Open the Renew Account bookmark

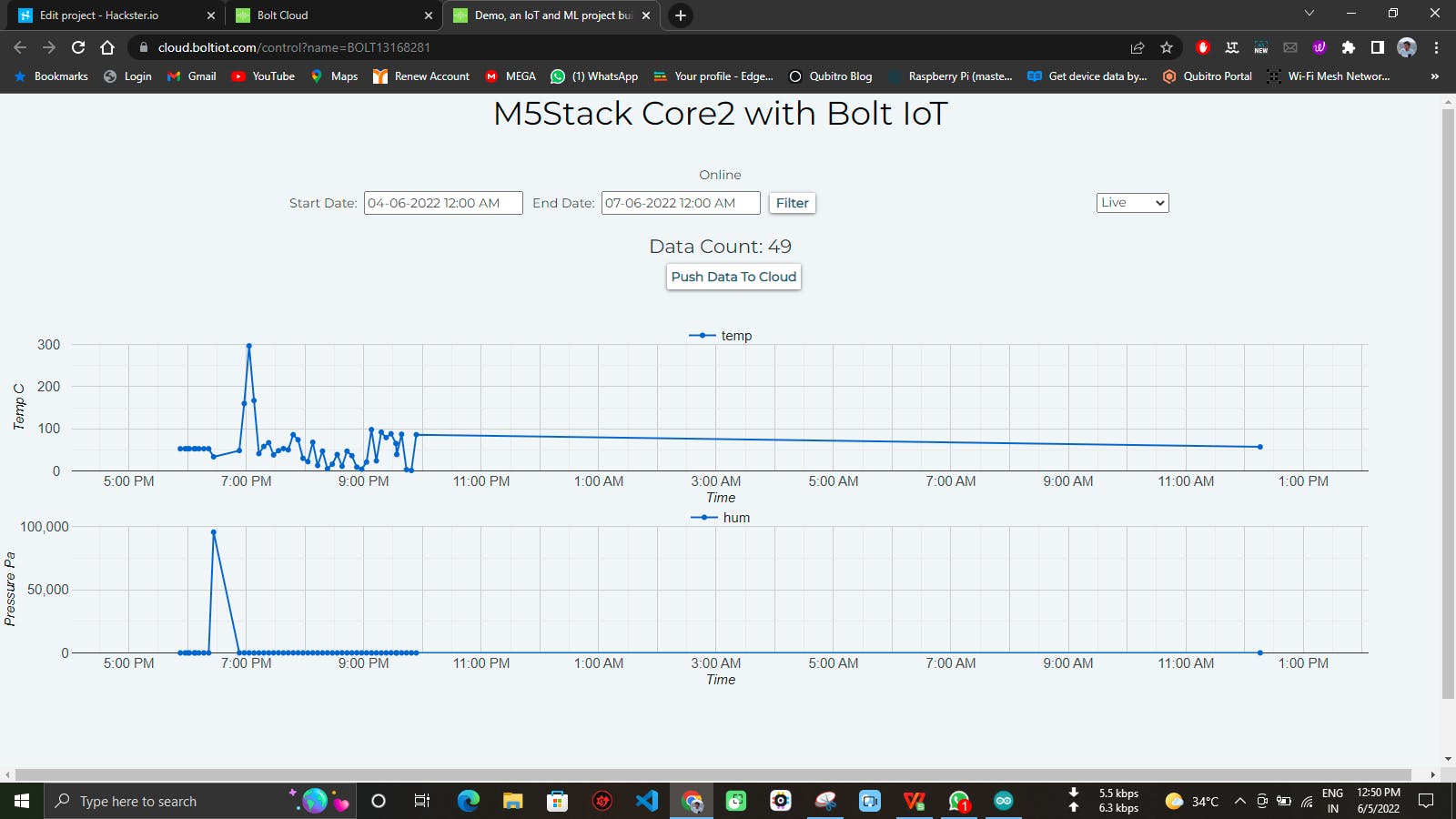[421, 76]
